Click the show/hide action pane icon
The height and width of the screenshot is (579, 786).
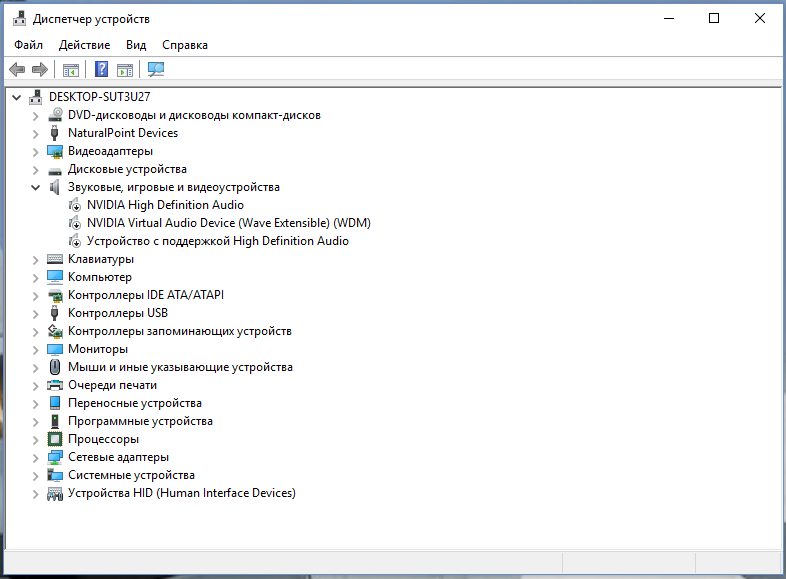pos(125,70)
